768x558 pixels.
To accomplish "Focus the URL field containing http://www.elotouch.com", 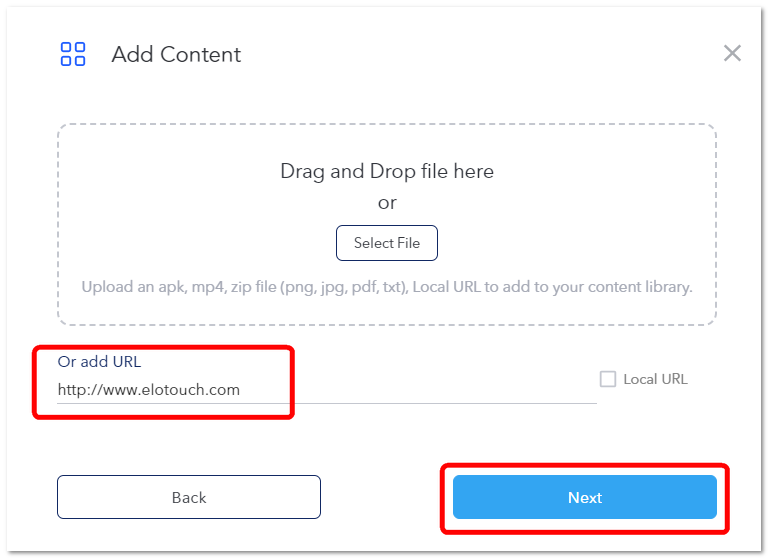I will click(327, 390).
